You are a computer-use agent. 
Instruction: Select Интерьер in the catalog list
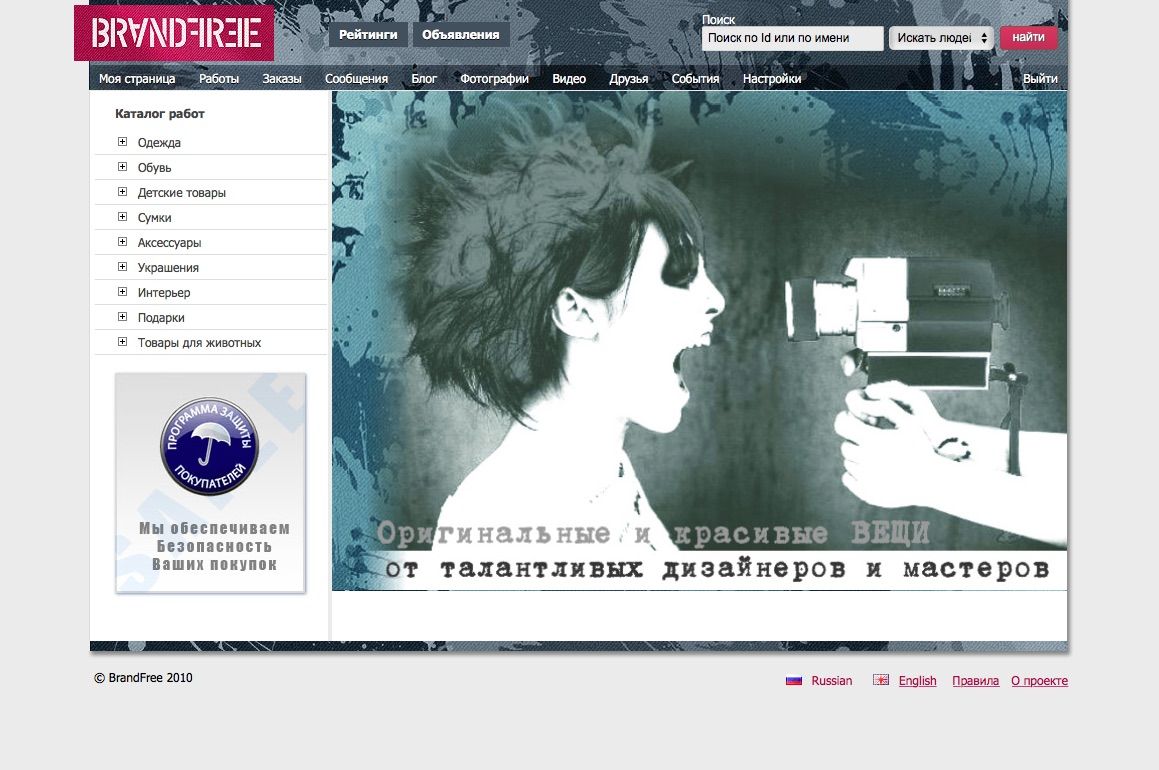click(164, 293)
